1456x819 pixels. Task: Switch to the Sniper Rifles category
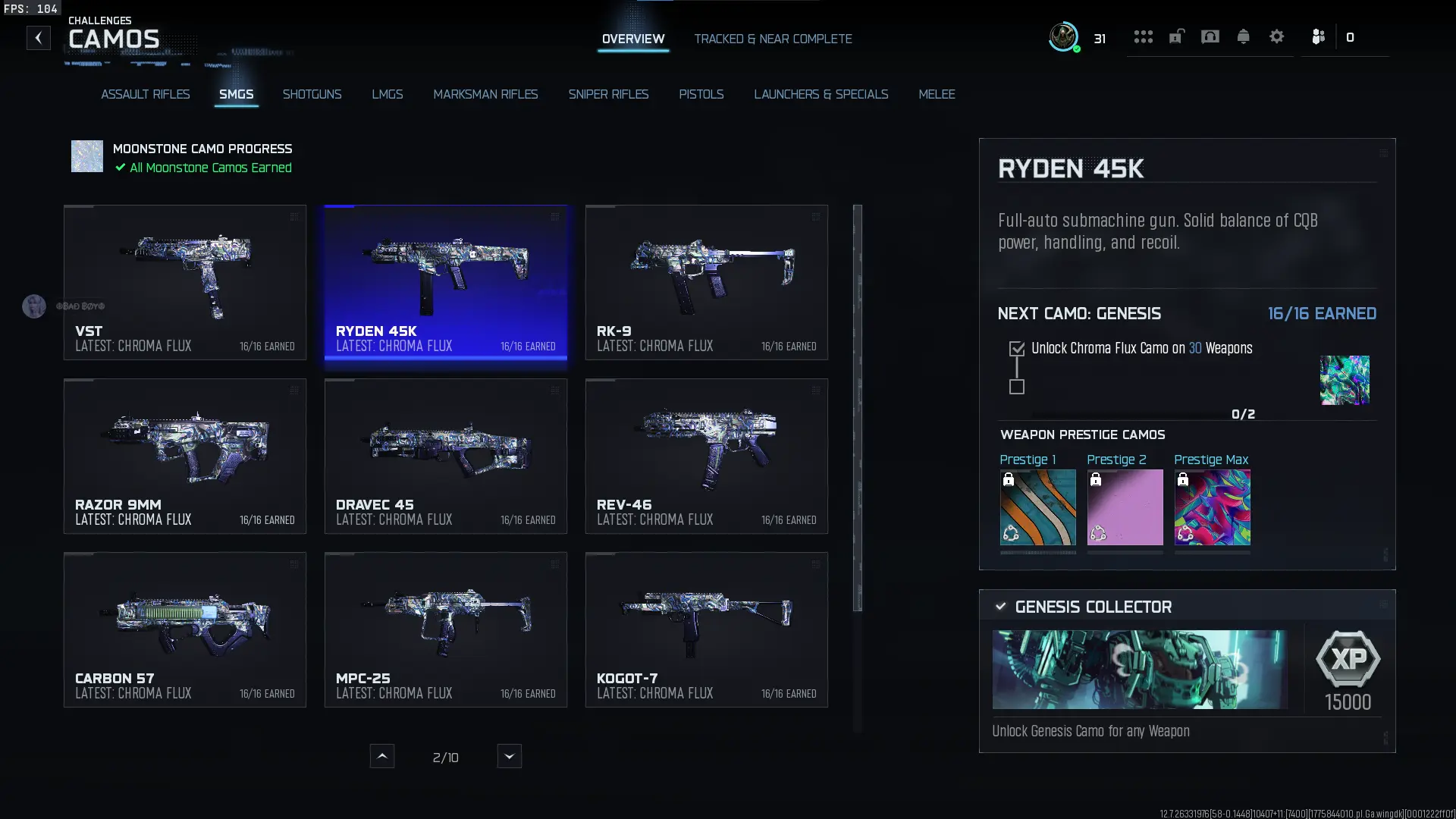point(608,94)
